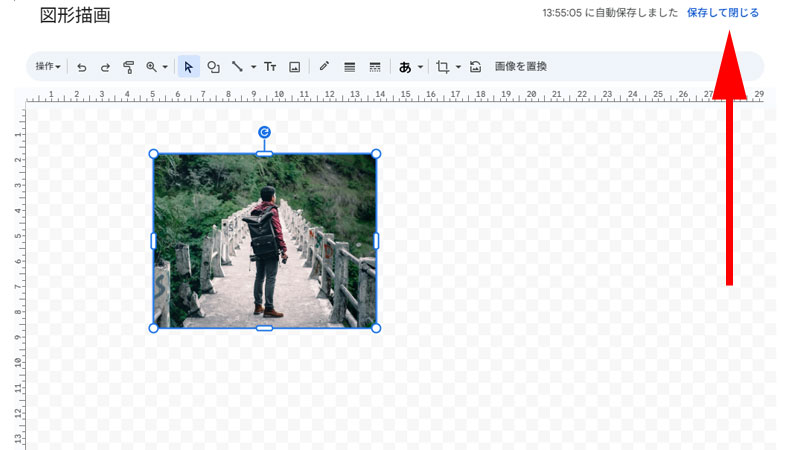Activate the Select arrow cursor tool
The width and height of the screenshot is (800, 450).
point(188,67)
